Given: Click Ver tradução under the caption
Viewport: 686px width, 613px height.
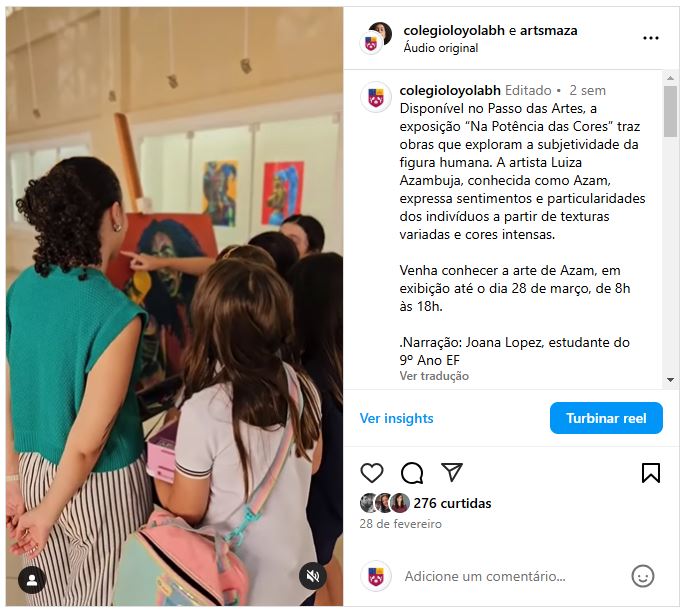Looking at the screenshot, I should (x=434, y=376).
